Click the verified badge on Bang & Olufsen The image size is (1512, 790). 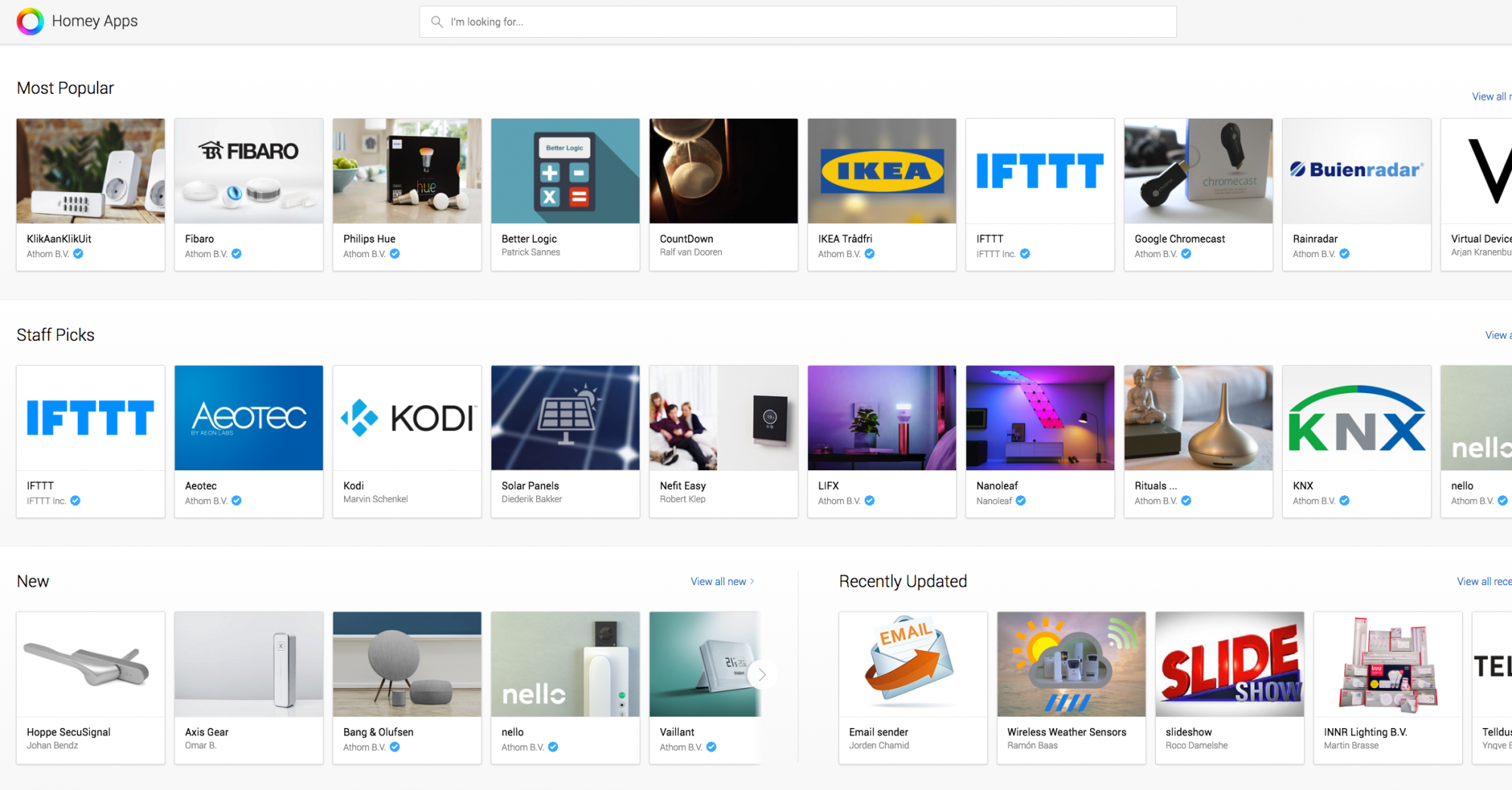[x=395, y=747]
